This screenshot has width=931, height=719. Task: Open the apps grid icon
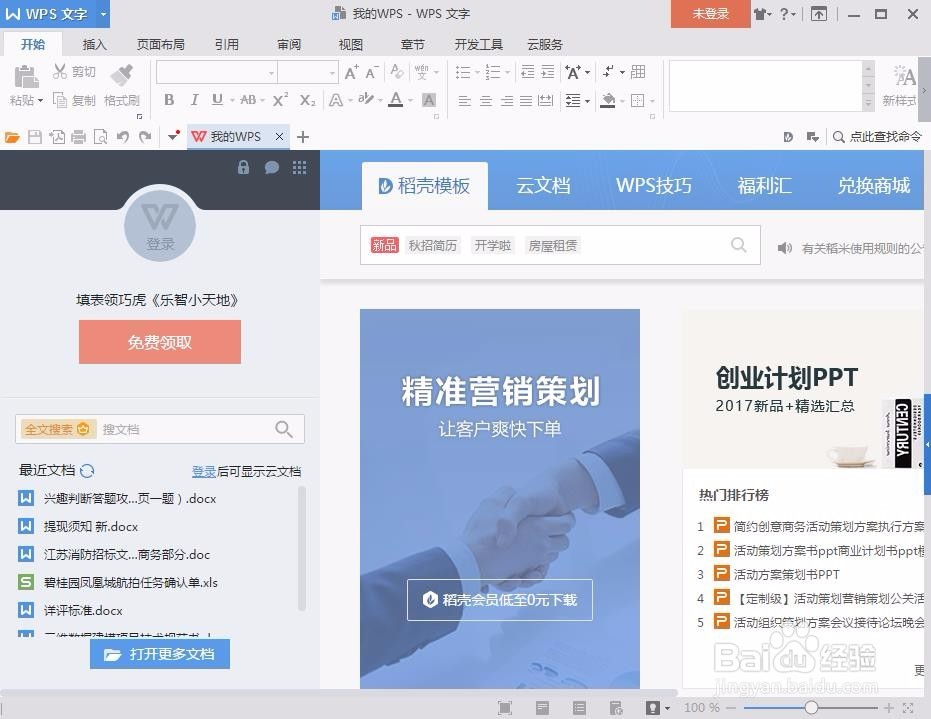(x=299, y=167)
